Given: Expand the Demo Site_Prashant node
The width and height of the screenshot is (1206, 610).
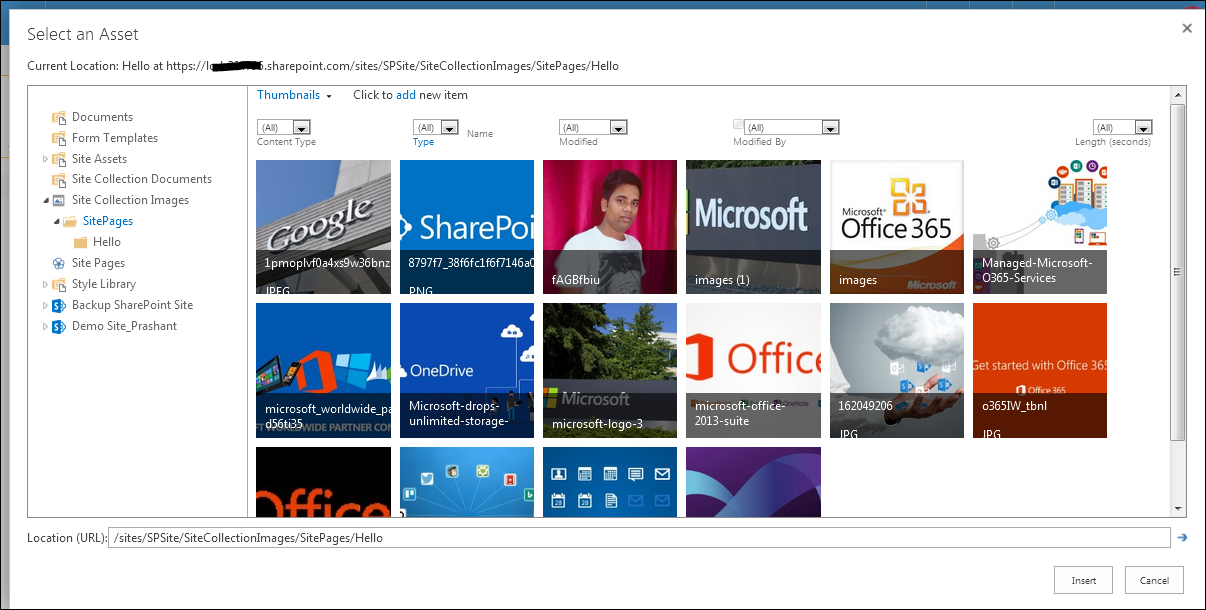Looking at the screenshot, I should [x=45, y=326].
